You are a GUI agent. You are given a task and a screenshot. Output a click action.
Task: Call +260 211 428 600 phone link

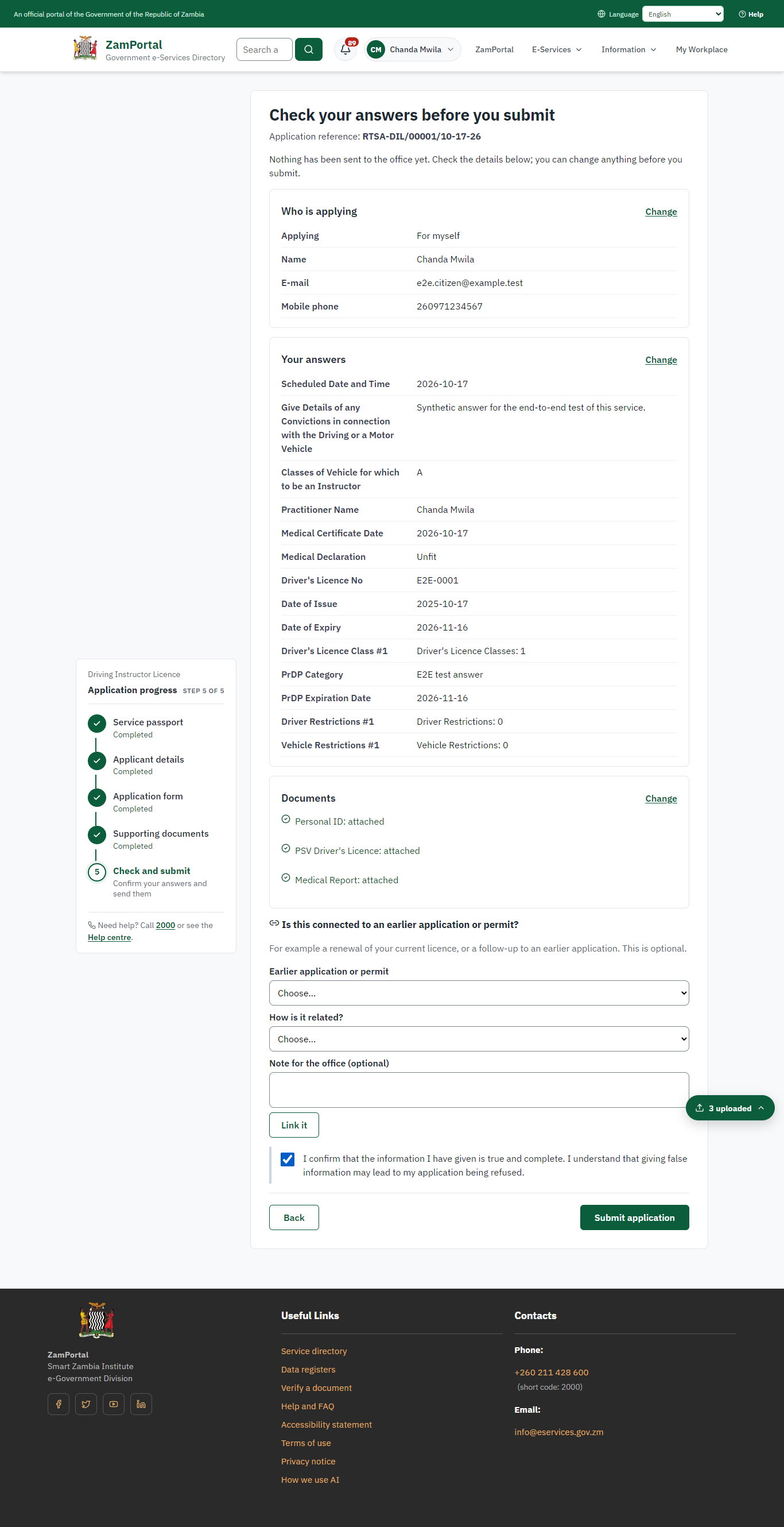[x=551, y=1373]
